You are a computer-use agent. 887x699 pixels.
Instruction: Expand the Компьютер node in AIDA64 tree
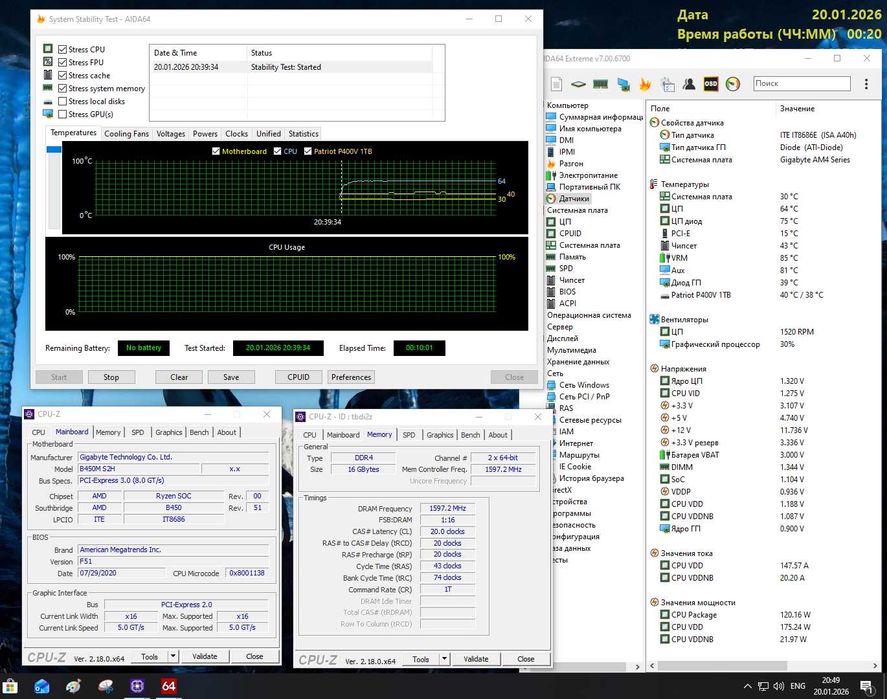(567, 105)
